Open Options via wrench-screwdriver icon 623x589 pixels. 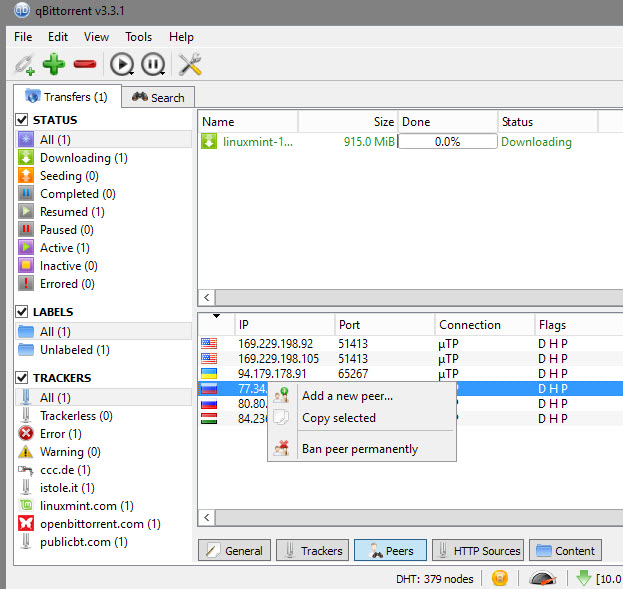pyautogui.click(x=190, y=64)
